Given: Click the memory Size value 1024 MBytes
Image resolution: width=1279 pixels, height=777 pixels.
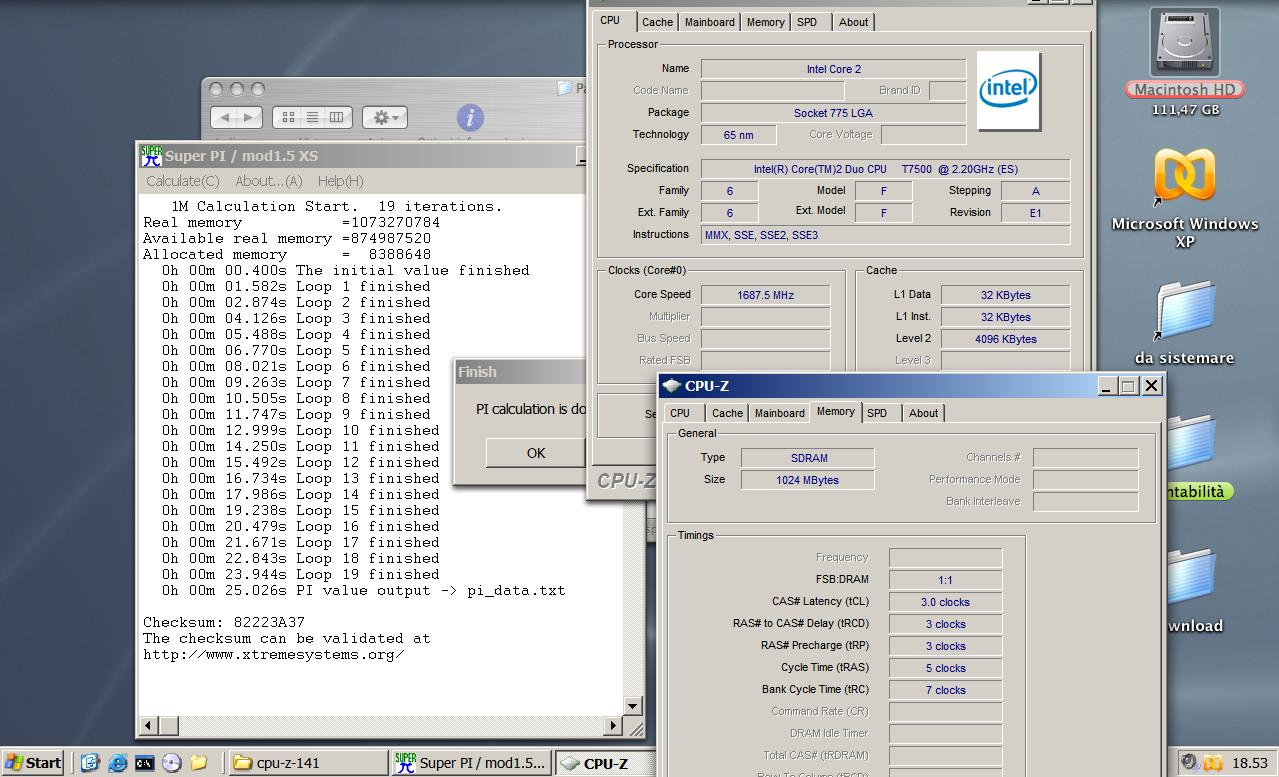Looking at the screenshot, I should point(807,480).
